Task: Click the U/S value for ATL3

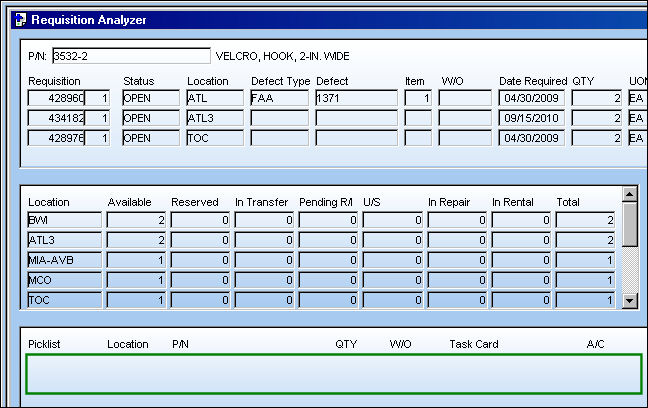Action: (x=393, y=240)
